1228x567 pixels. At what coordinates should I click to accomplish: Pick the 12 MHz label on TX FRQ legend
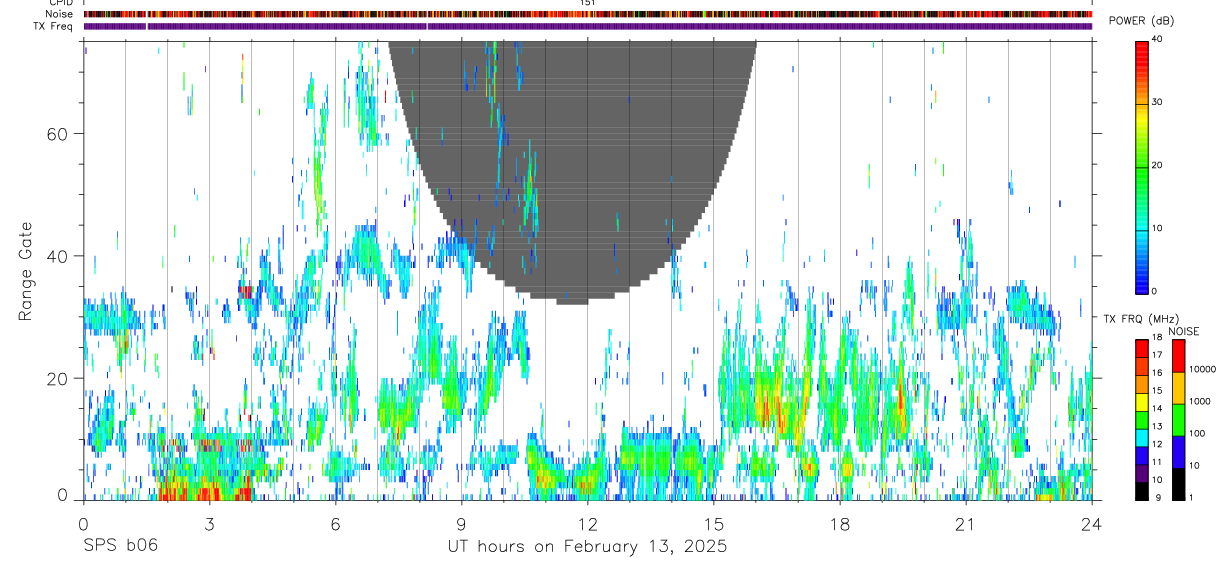1157,444
